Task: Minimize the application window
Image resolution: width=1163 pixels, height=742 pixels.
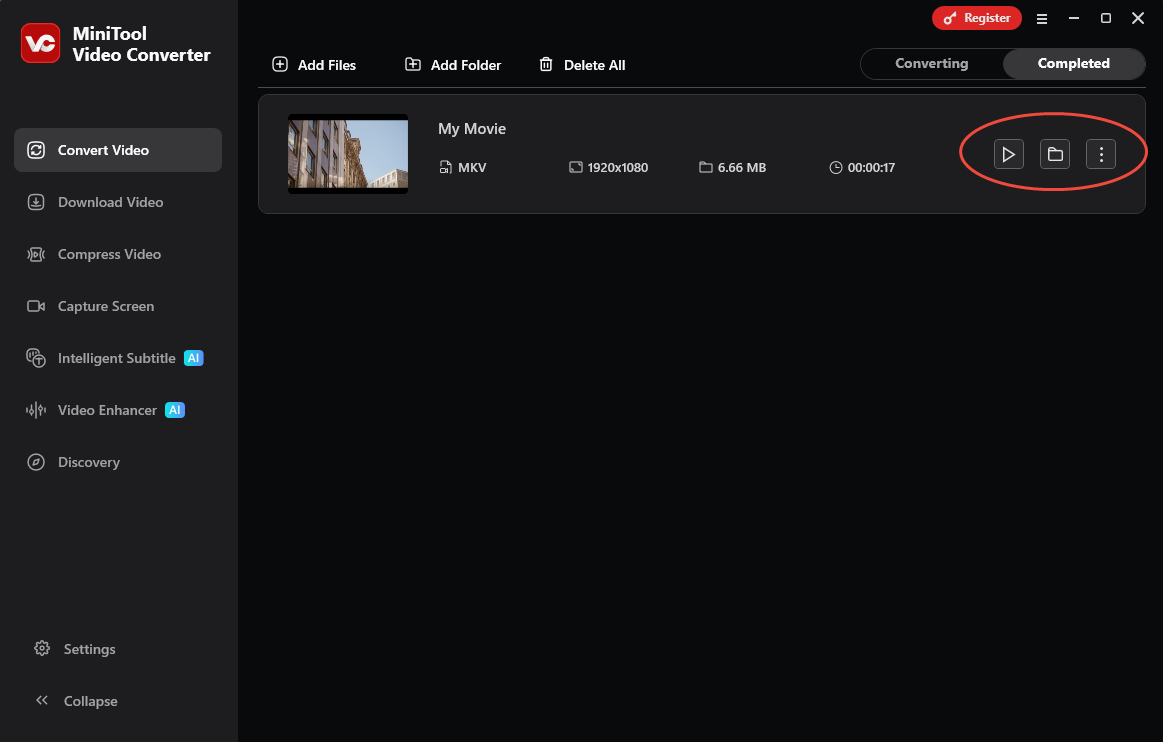Action: click(x=1073, y=18)
